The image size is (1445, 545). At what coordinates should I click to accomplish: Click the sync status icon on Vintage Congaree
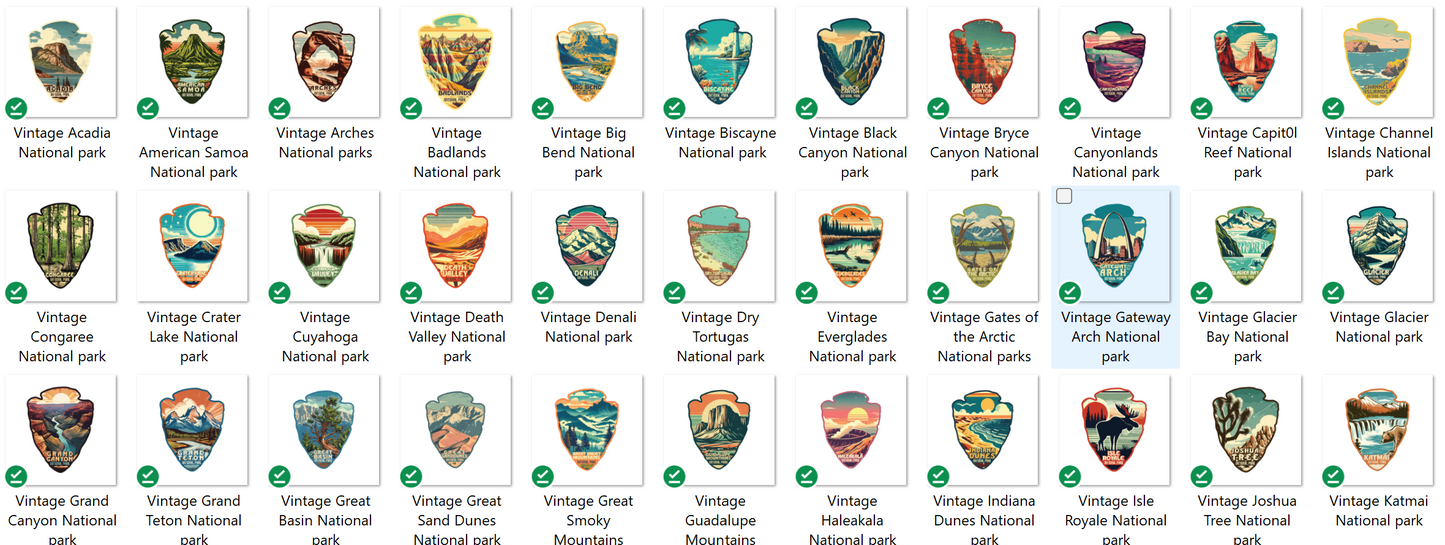[16, 292]
